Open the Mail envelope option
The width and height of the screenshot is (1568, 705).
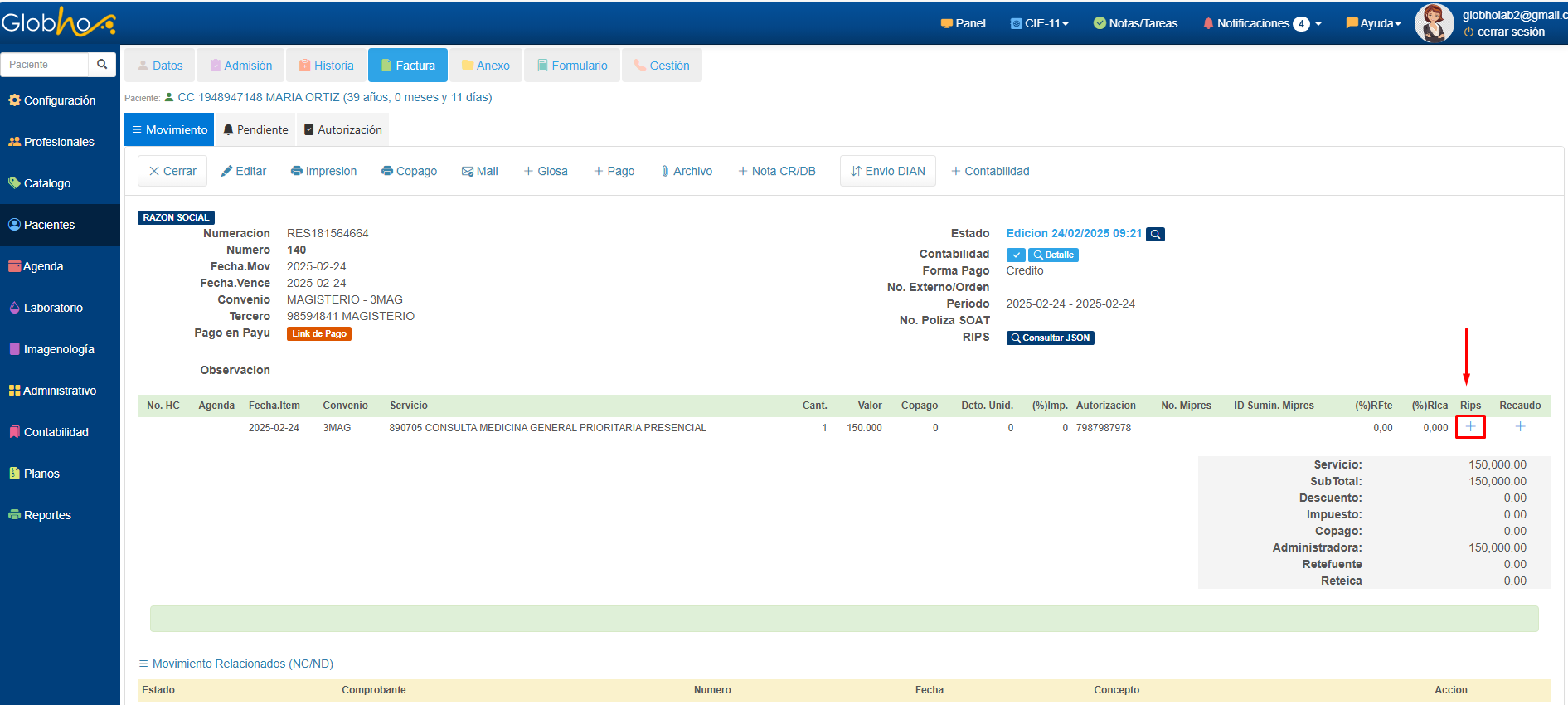tap(479, 171)
